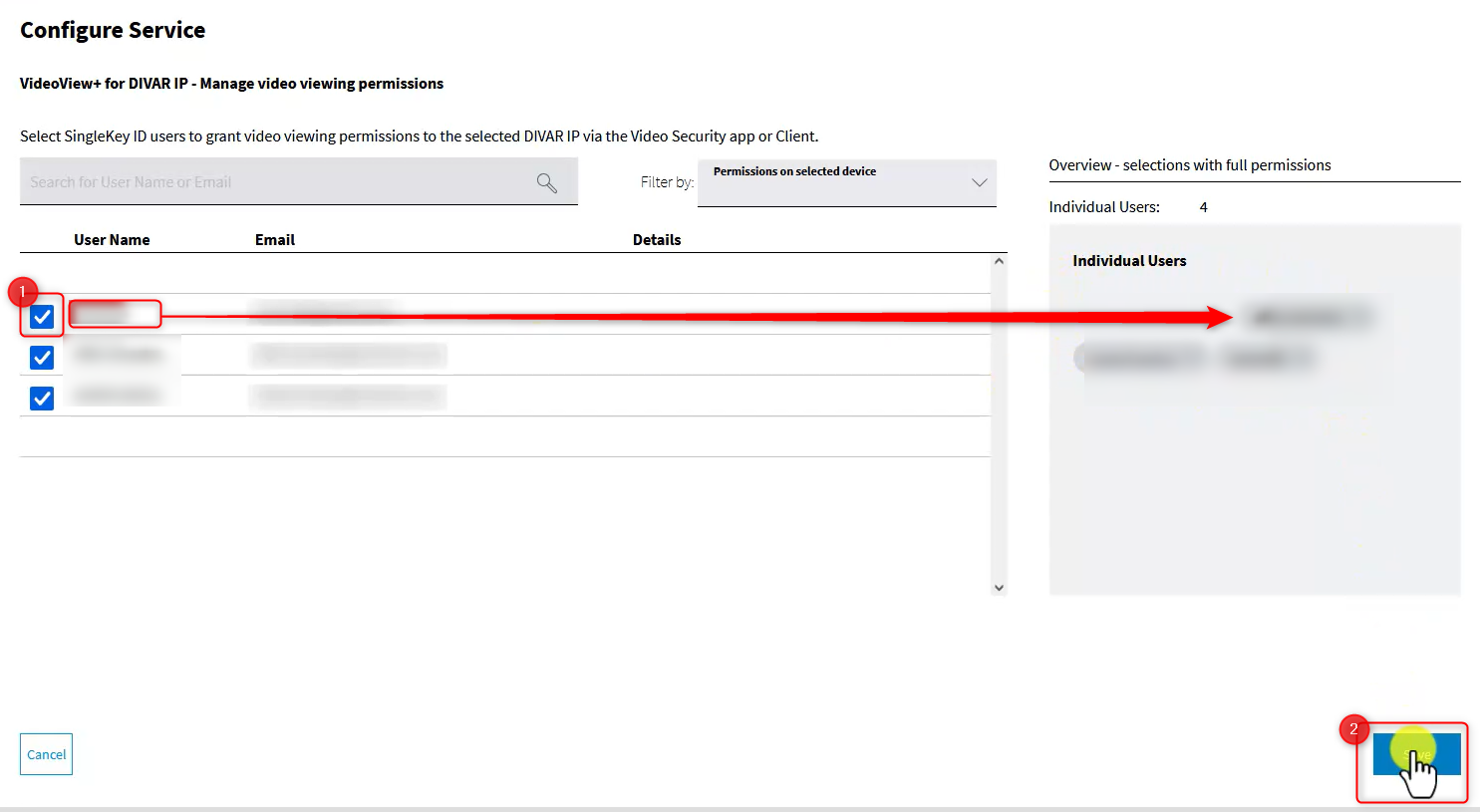1480x812 pixels.
Task: Focus the 'Search for User Name or Email' field
Action: [269, 182]
